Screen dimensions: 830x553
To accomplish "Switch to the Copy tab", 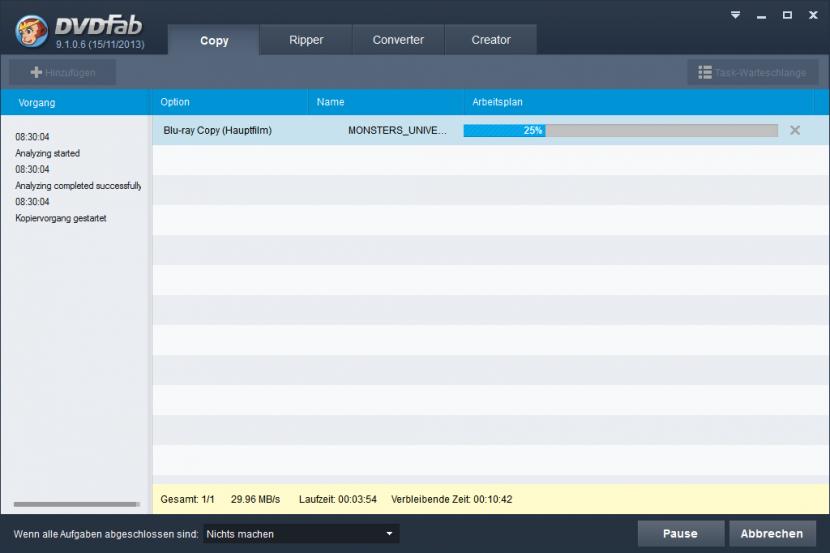I will tap(214, 41).
